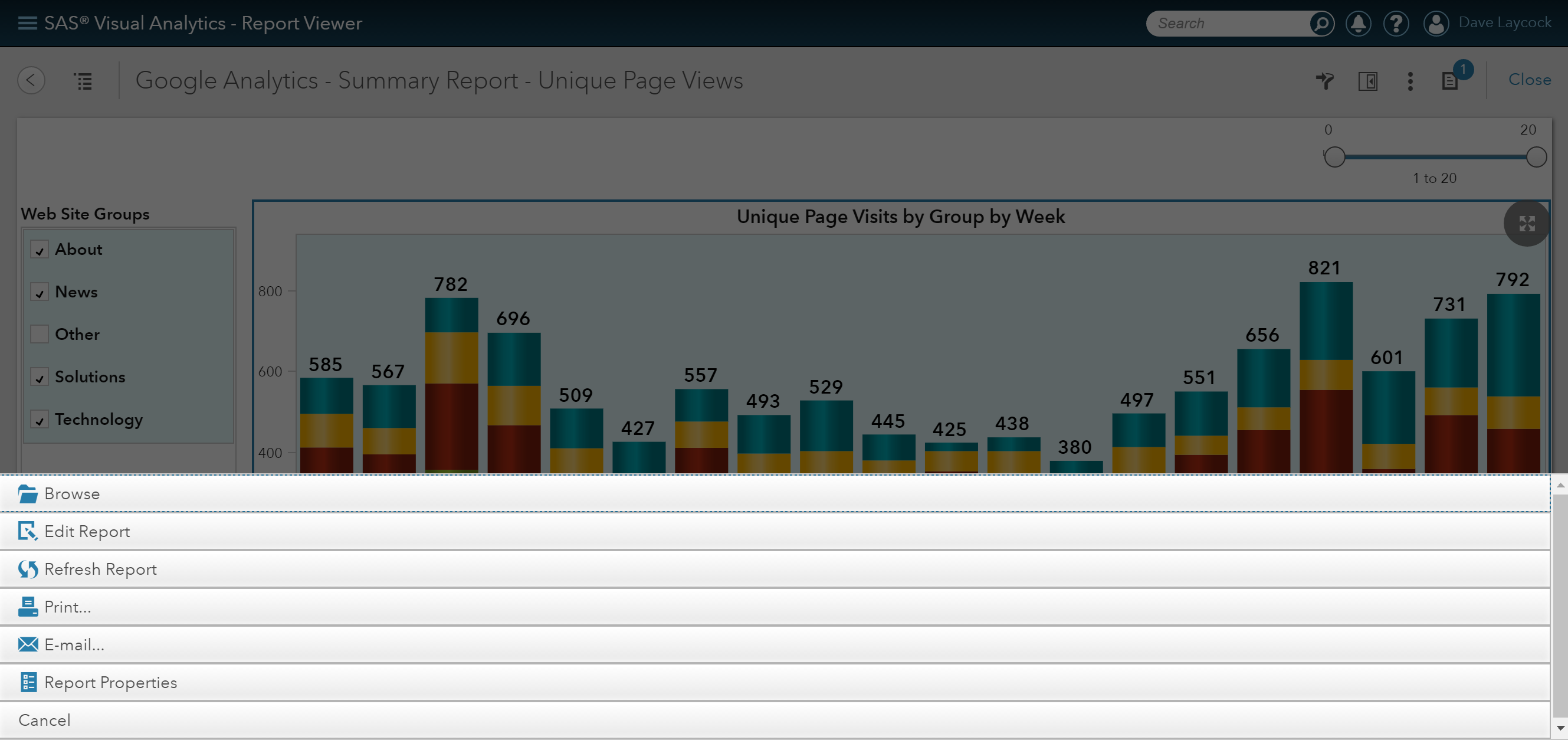
Task: Click the slider track between handles
Action: click(1435, 157)
